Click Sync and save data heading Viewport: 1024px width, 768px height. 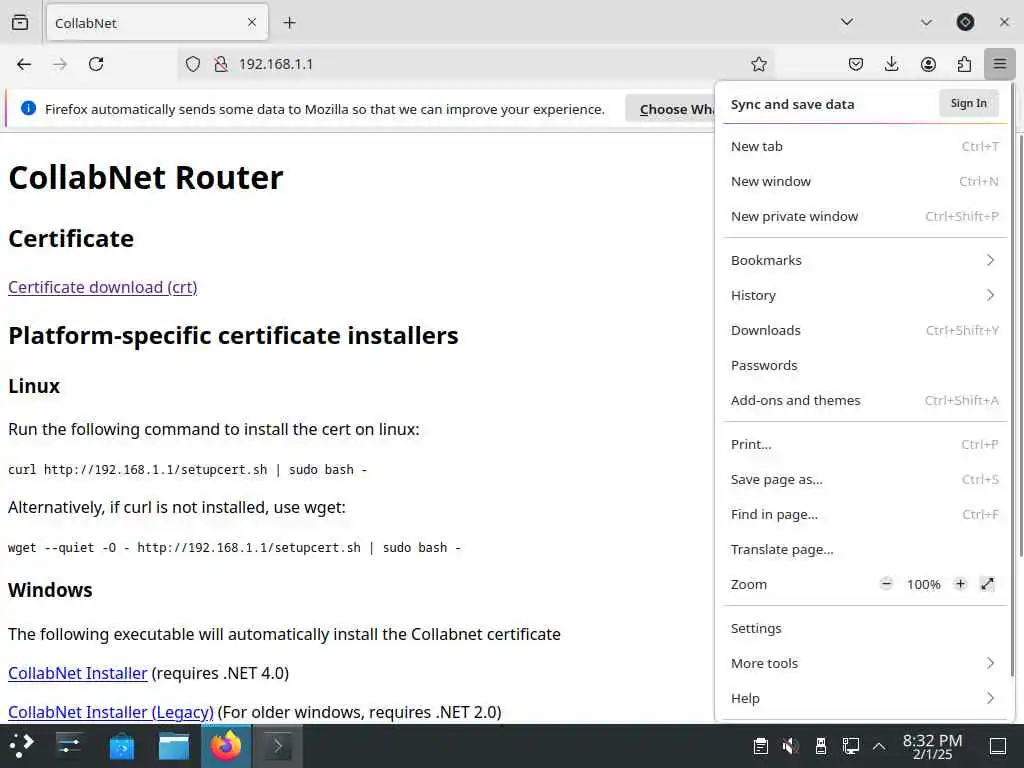pos(792,104)
